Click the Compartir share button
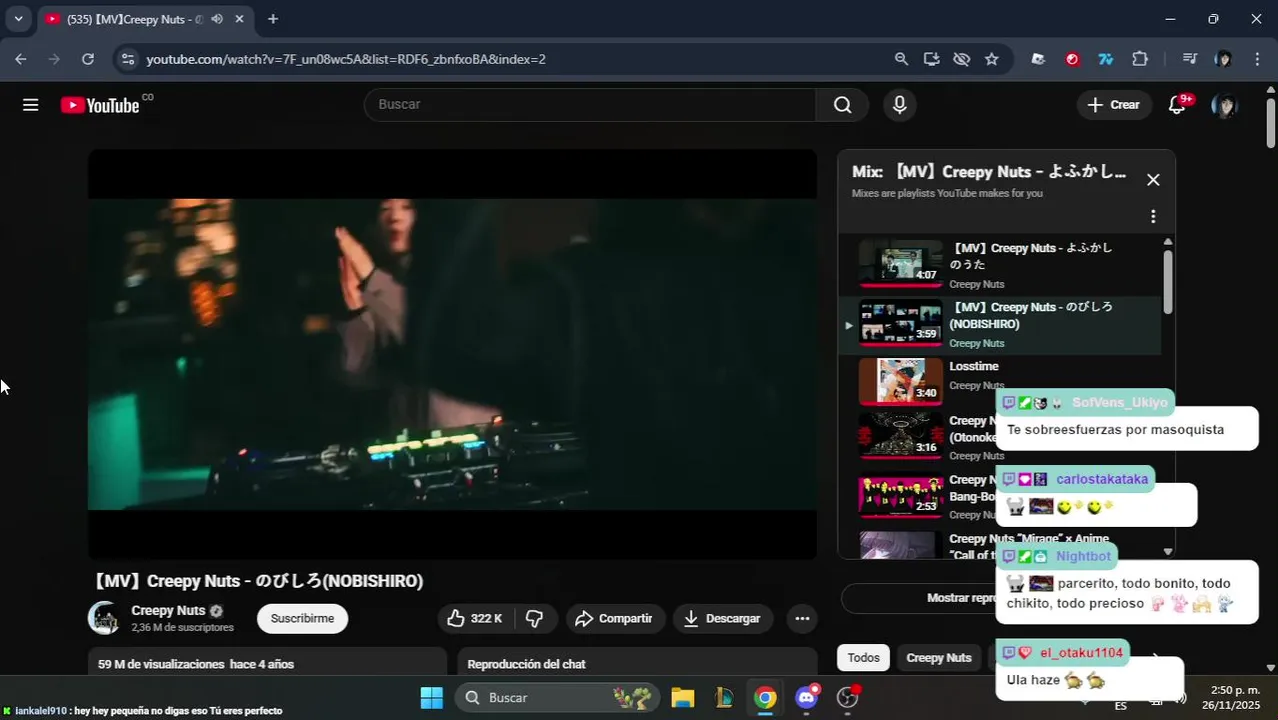Image resolution: width=1278 pixels, height=720 pixels. [614, 619]
